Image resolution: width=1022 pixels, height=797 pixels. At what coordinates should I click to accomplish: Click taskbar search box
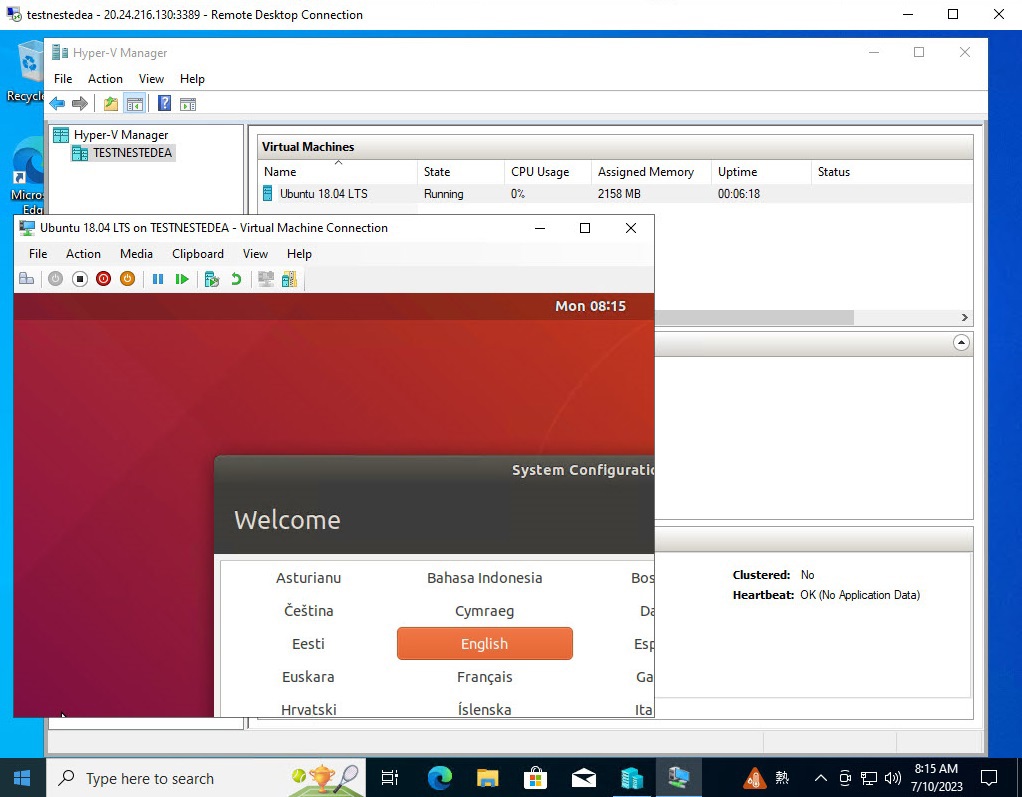[206, 778]
